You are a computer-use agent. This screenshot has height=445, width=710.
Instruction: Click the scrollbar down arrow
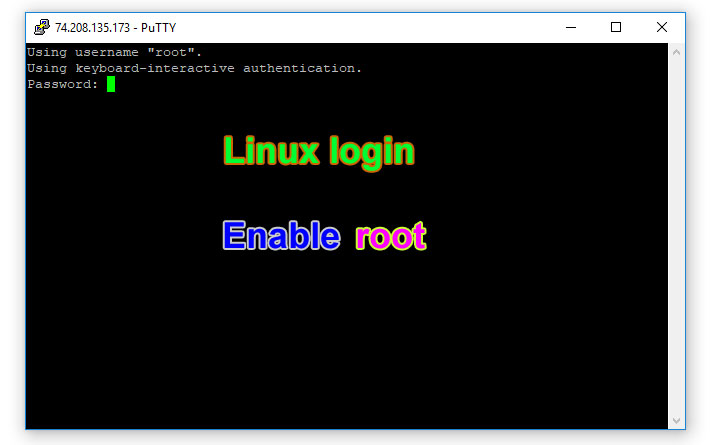tap(676, 421)
